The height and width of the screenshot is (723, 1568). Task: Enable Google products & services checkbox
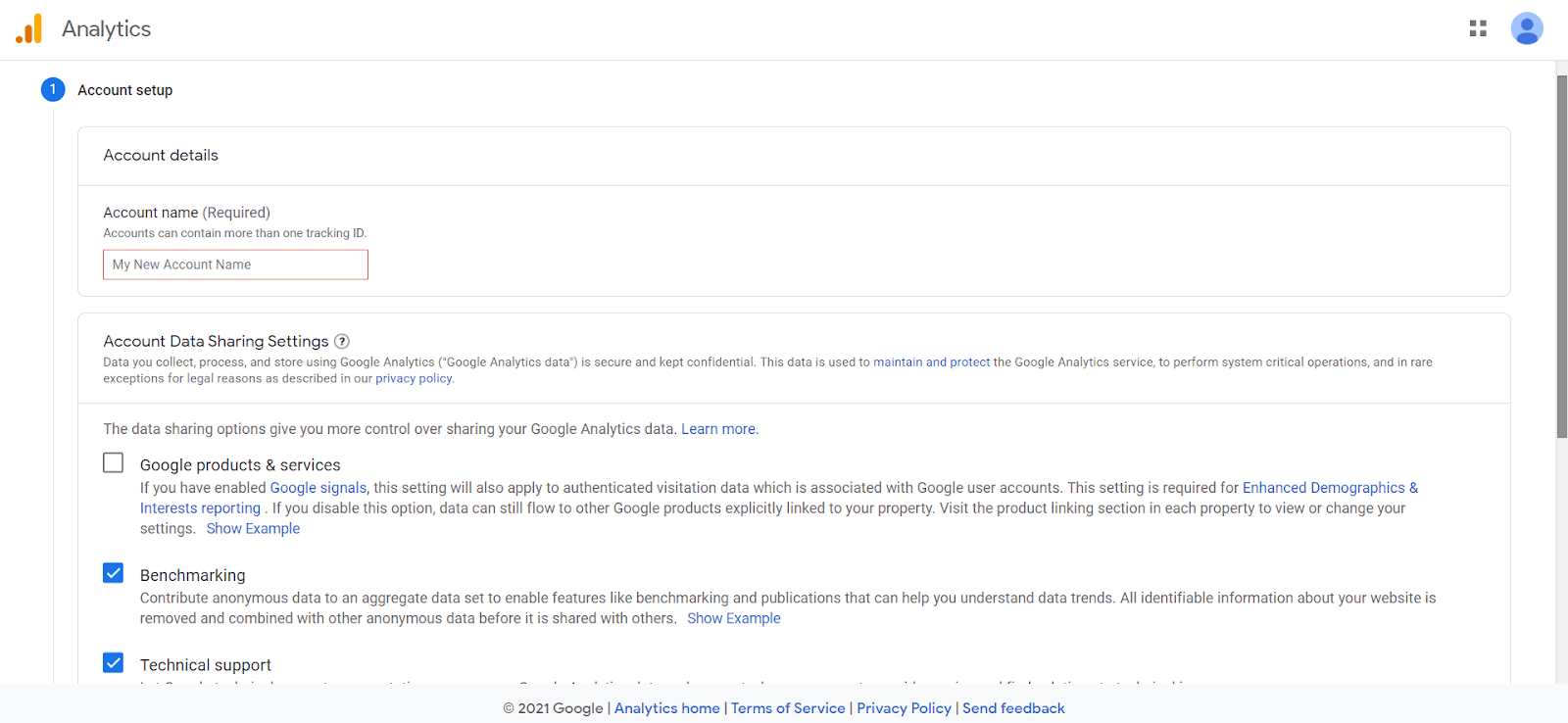click(x=114, y=462)
